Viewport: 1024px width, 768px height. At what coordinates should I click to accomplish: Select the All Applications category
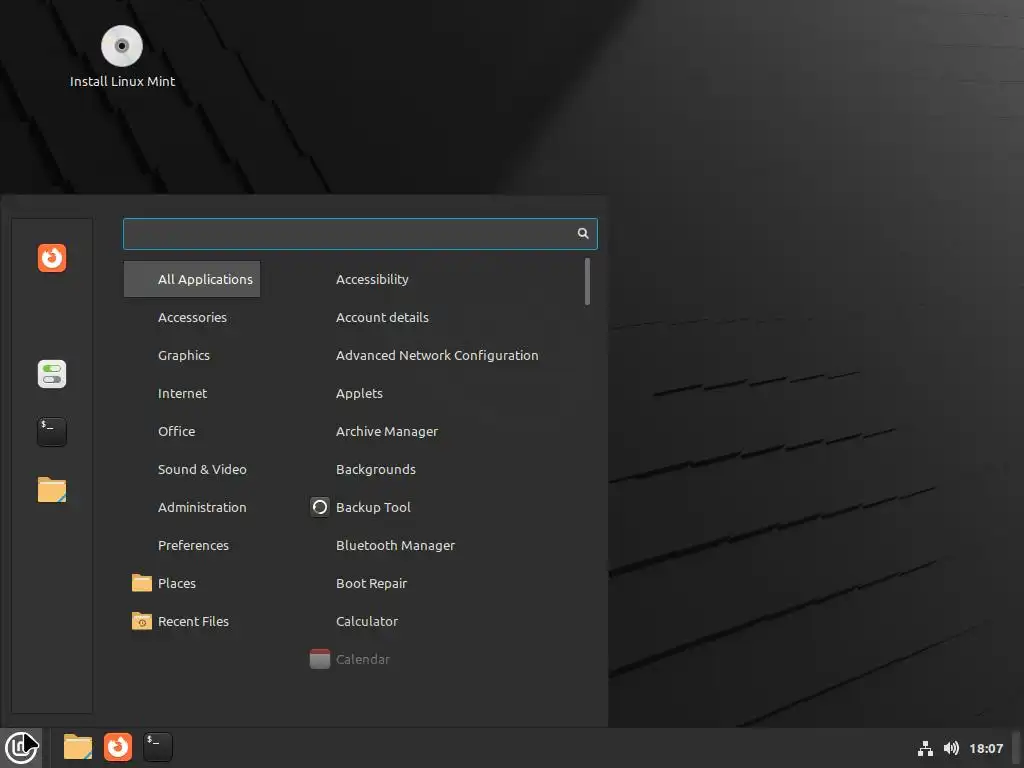click(192, 280)
